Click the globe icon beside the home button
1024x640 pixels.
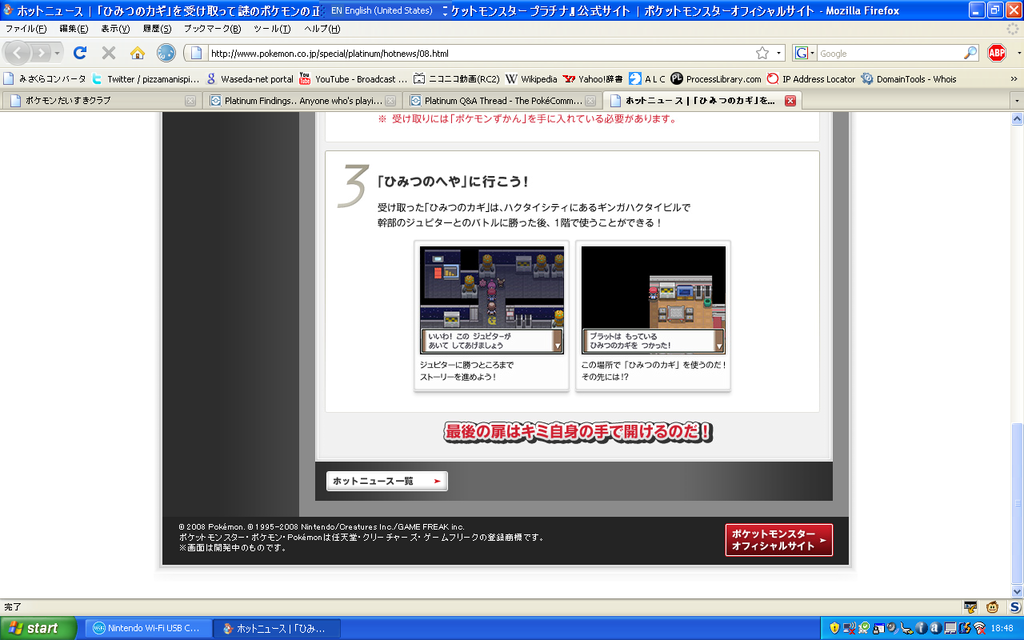point(166,53)
